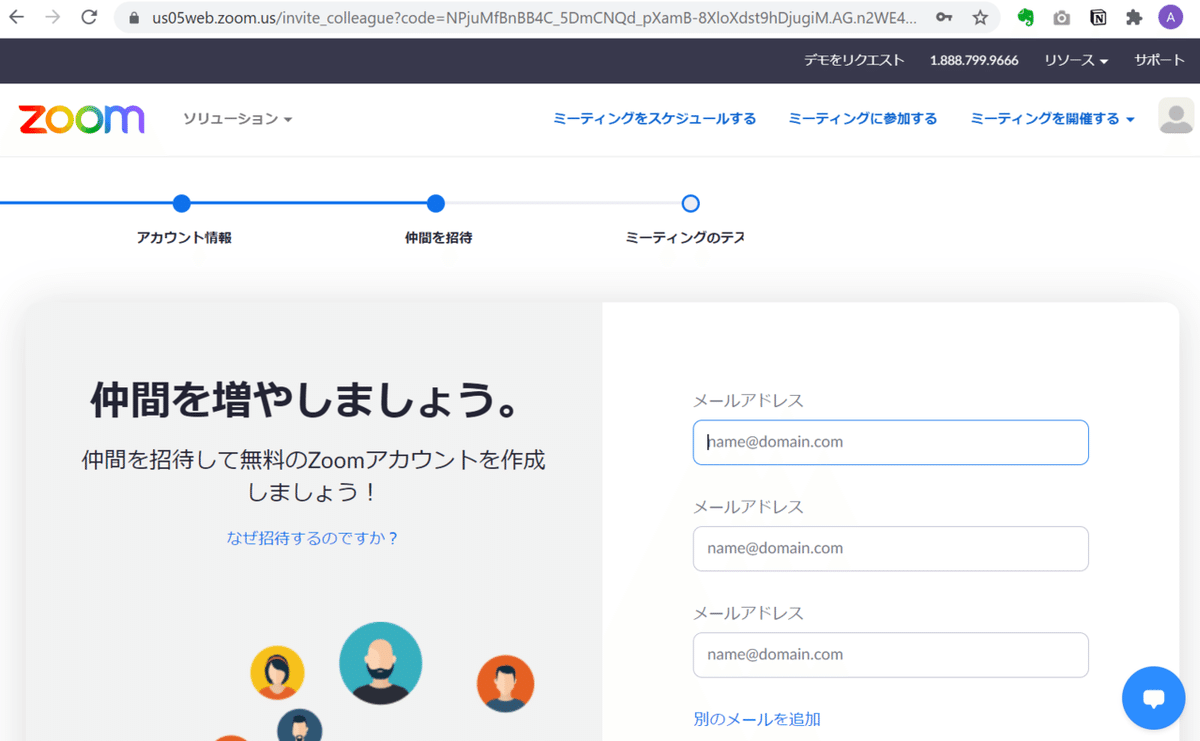The width and height of the screenshot is (1200, 741).
Task: Click the 仲間を招待 step label
Action: click(x=438, y=238)
